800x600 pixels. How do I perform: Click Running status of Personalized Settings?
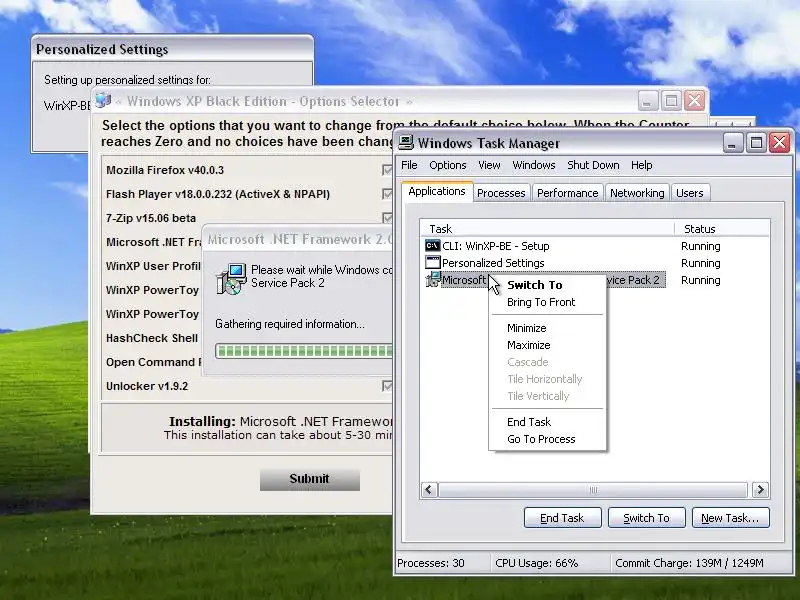(x=701, y=263)
